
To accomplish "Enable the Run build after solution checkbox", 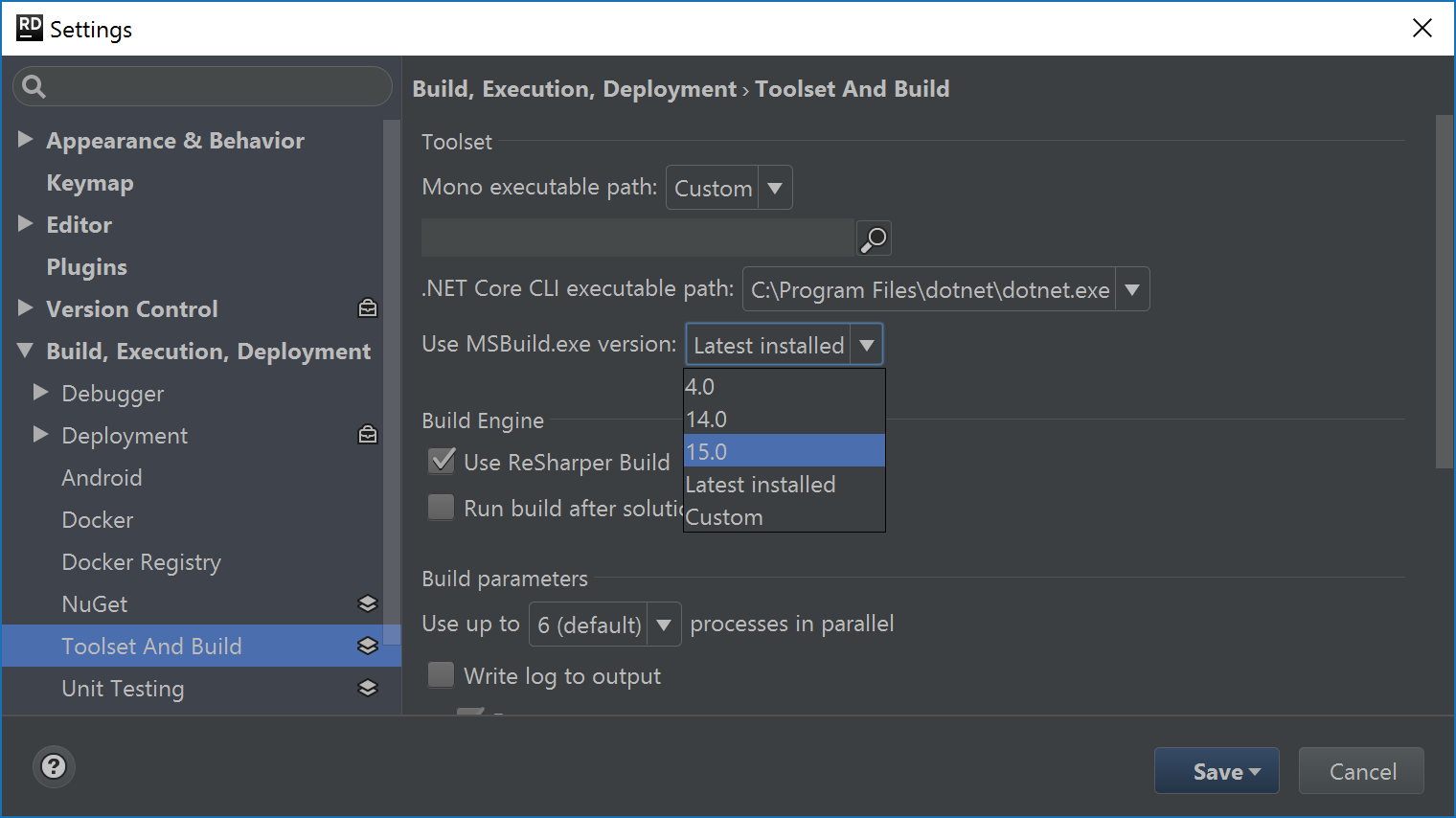I will pyautogui.click(x=442, y=507).
